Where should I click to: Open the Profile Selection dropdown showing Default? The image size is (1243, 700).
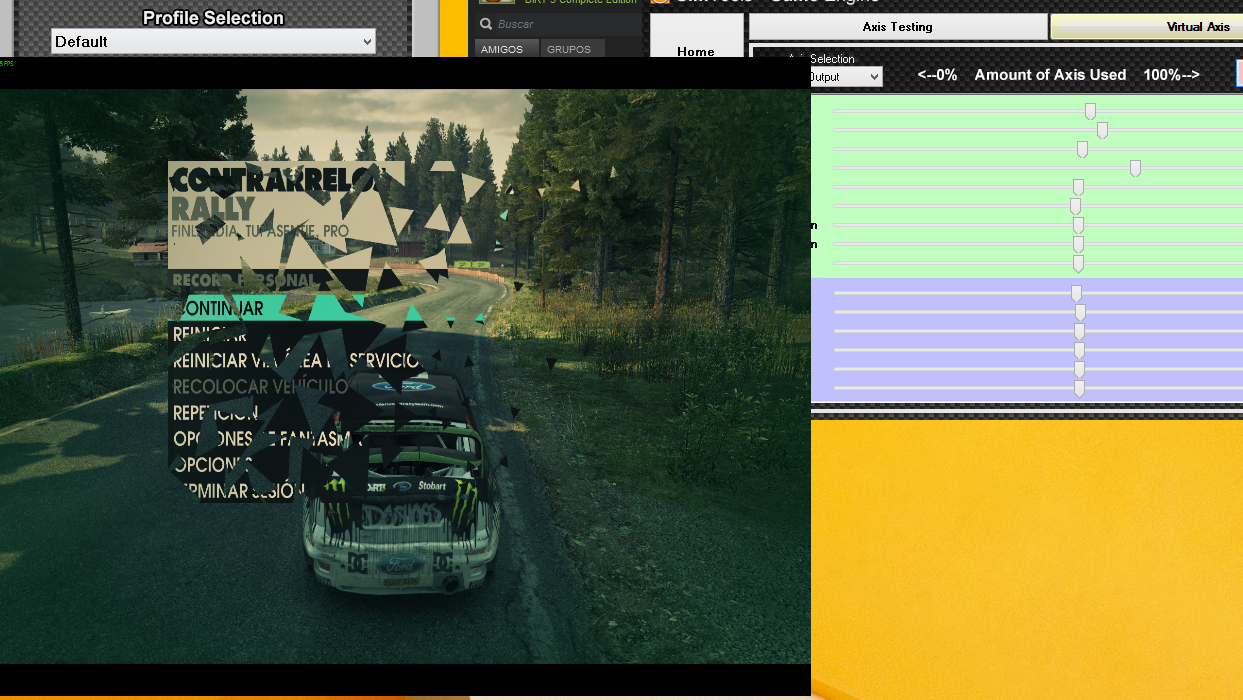click(x=213, y=41)
